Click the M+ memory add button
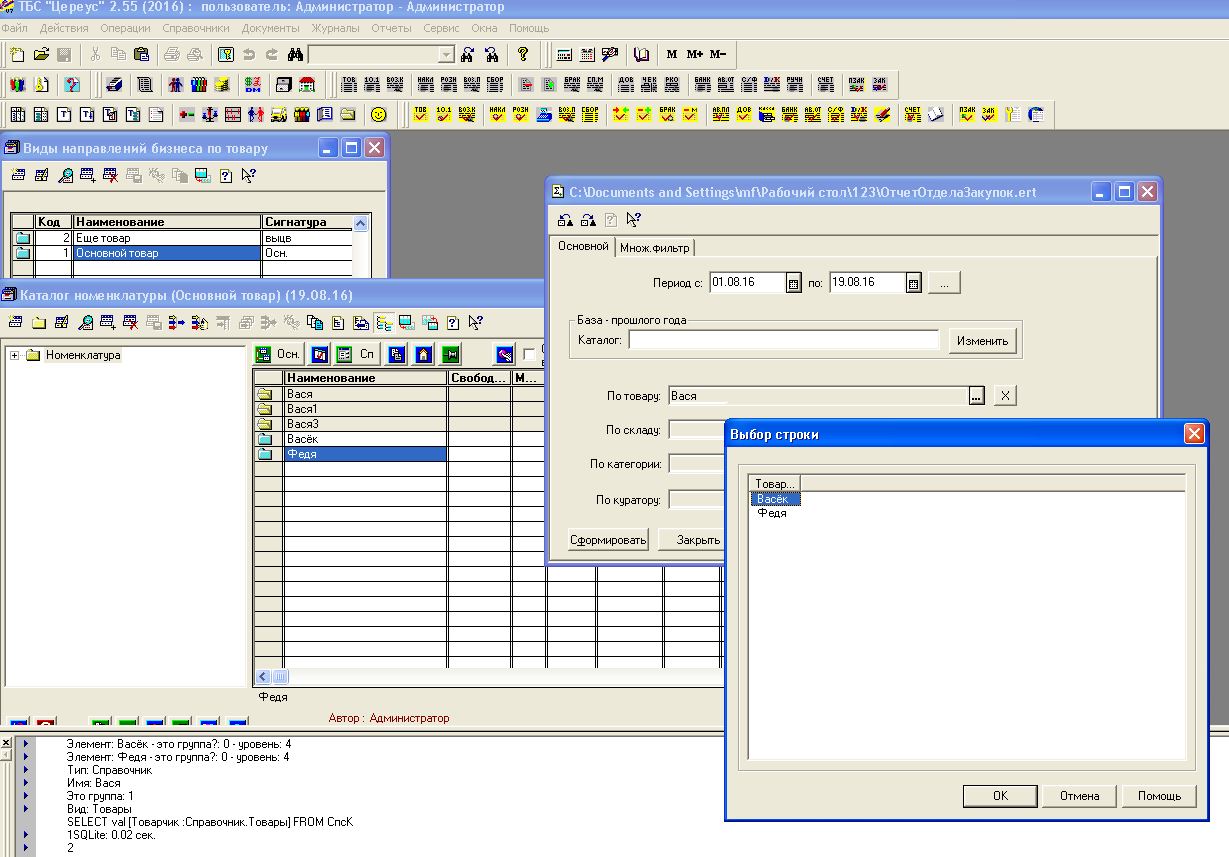Viewport: 1229px width, 857px height. [696, 54]
